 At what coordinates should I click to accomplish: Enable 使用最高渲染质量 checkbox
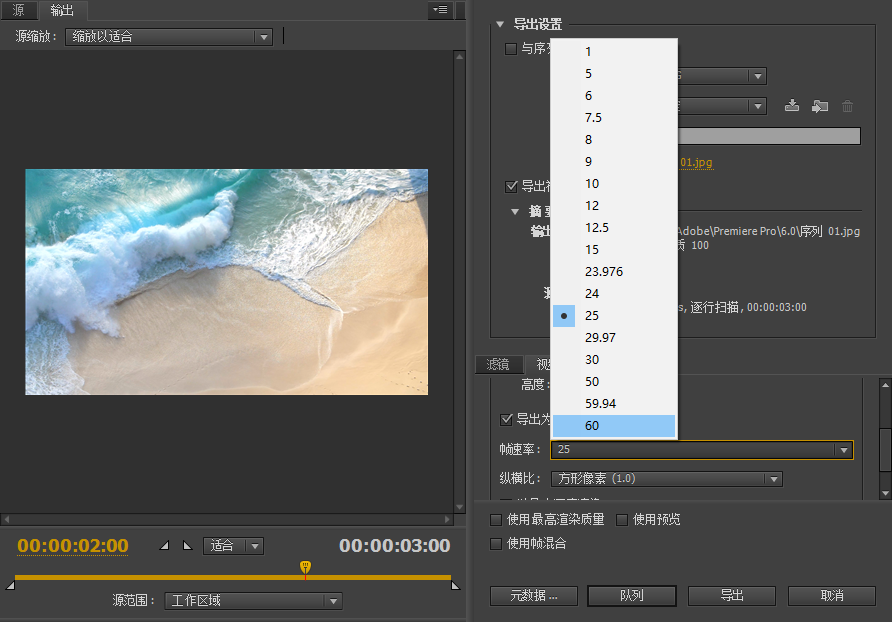497,520
